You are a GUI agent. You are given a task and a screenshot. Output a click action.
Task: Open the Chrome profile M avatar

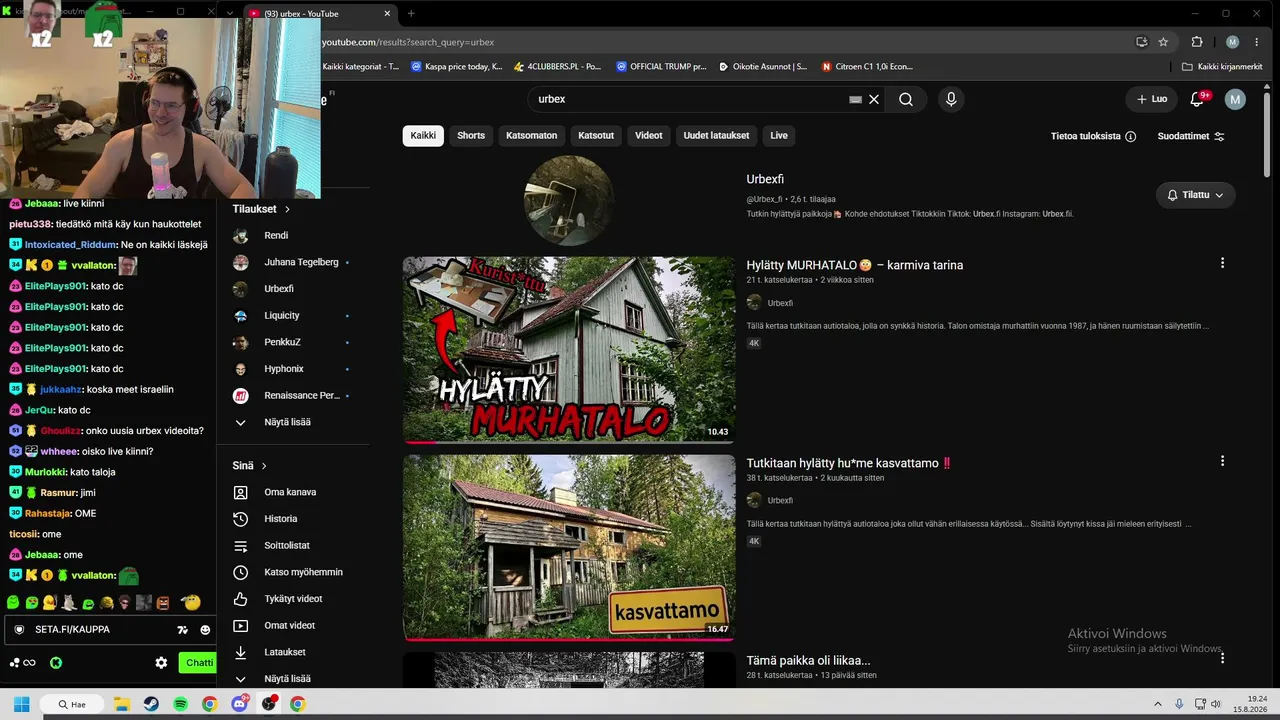(x=1232, y=42)
